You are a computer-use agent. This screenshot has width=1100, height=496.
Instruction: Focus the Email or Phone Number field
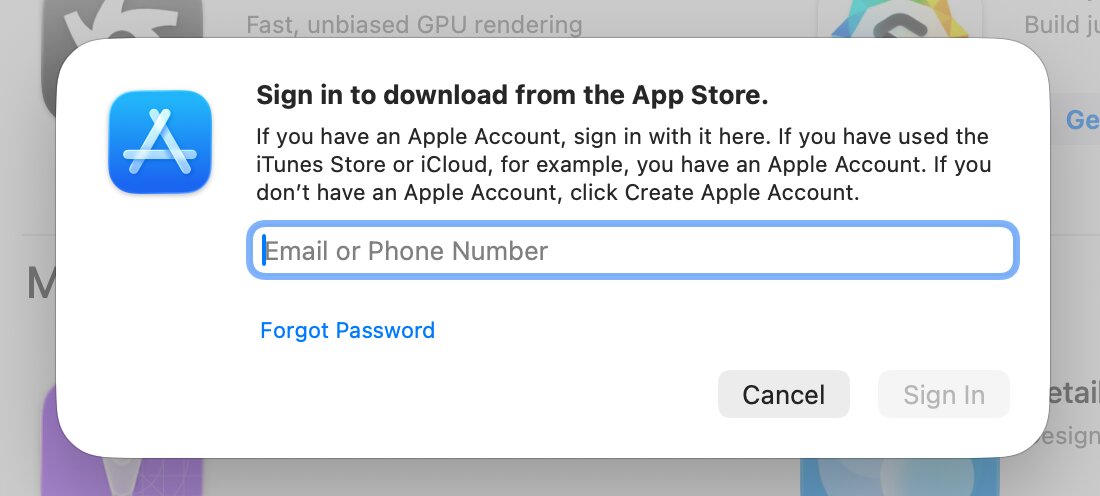(632, 250)
